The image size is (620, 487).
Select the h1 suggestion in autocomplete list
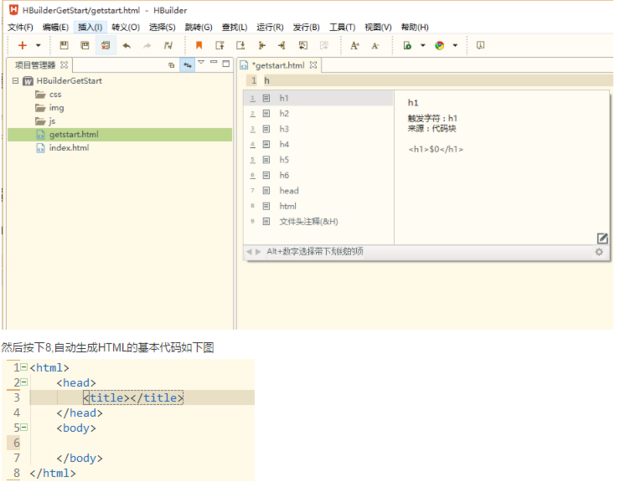284,99
